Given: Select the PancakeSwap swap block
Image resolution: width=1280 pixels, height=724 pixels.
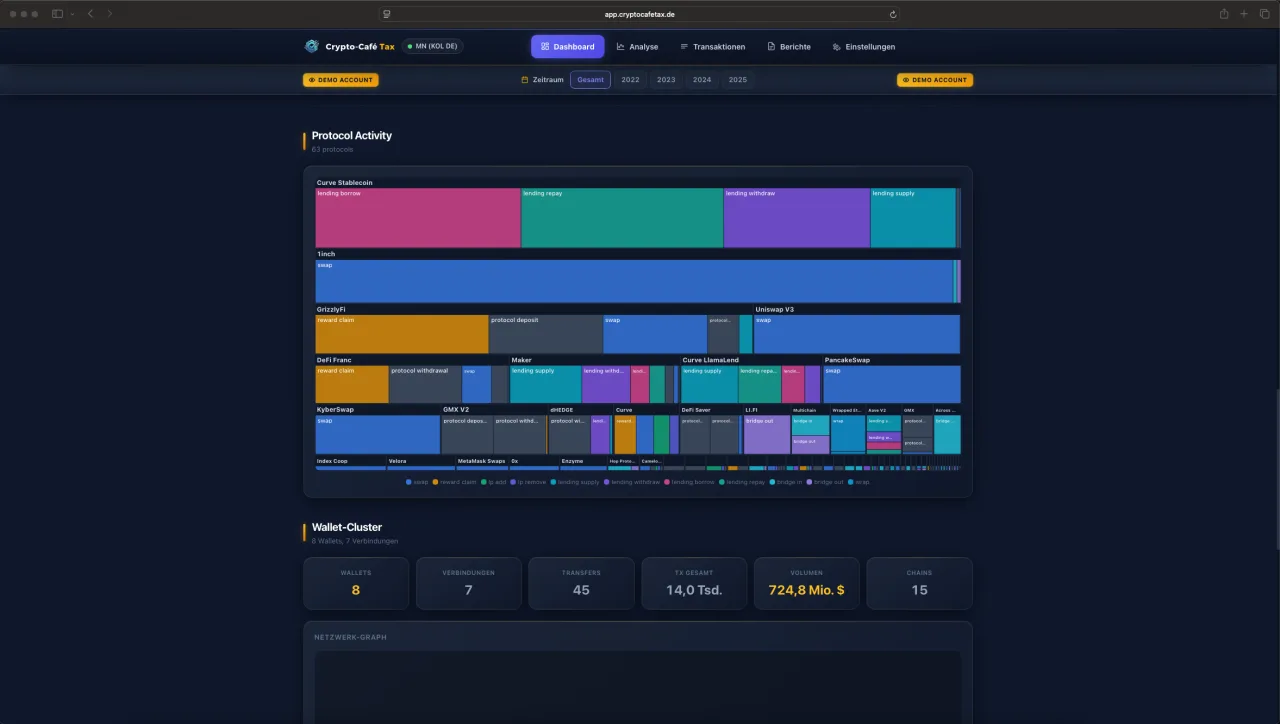Looking at the screenshot, I should click(x=892, y=384).
